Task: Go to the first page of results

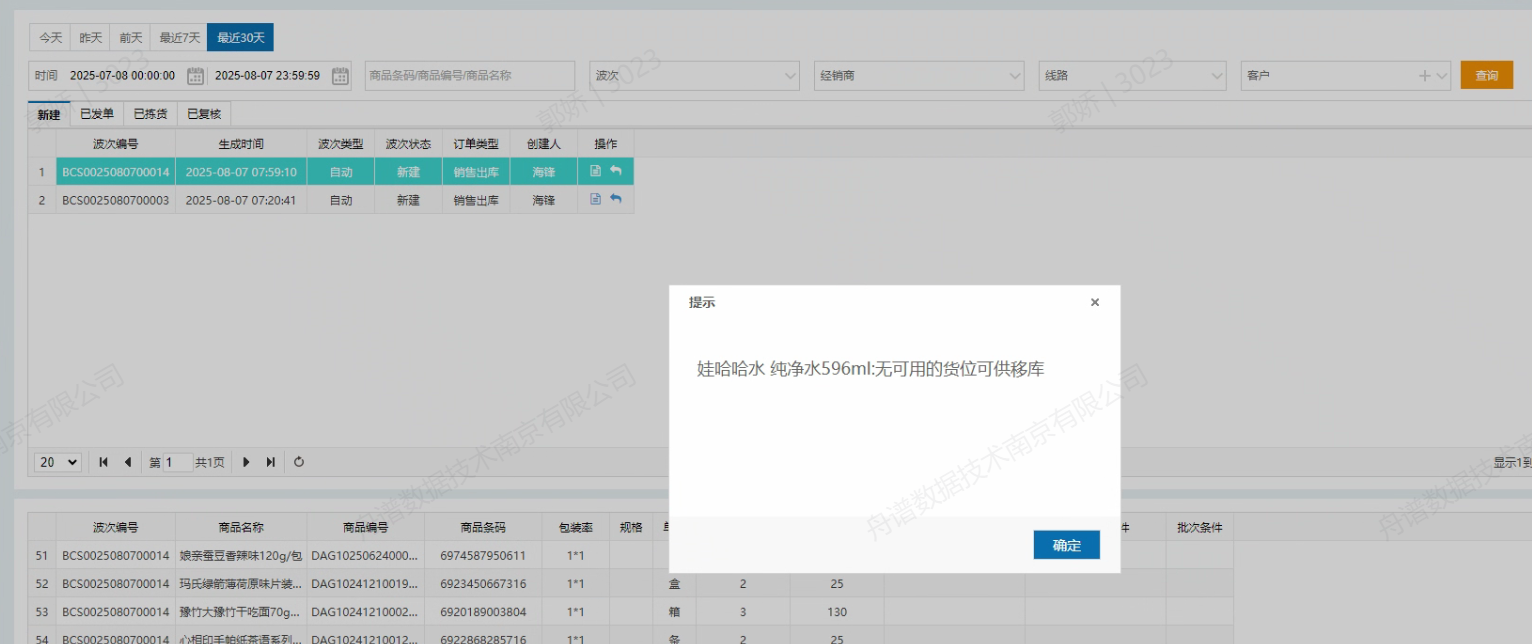Action: coord(104,462)
